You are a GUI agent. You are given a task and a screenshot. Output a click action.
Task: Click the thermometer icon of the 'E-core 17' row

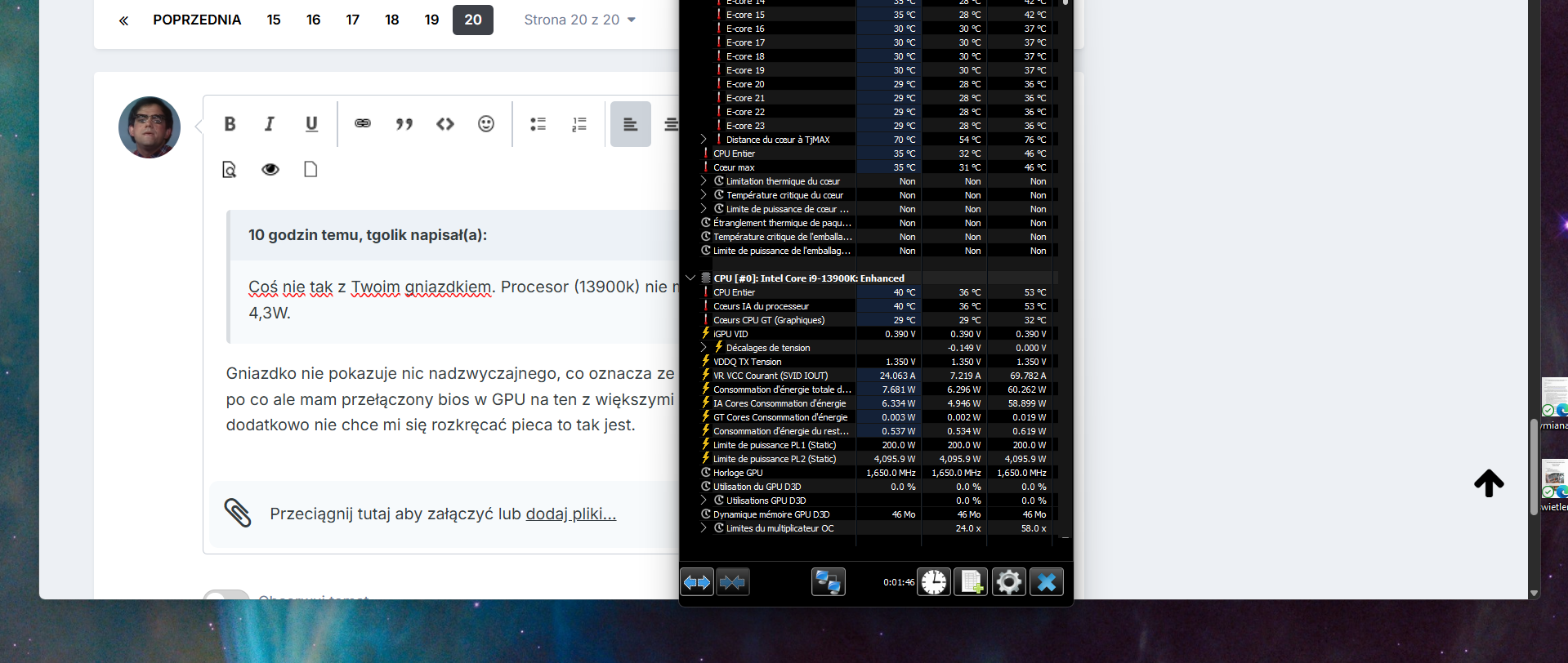coord(719,42)
